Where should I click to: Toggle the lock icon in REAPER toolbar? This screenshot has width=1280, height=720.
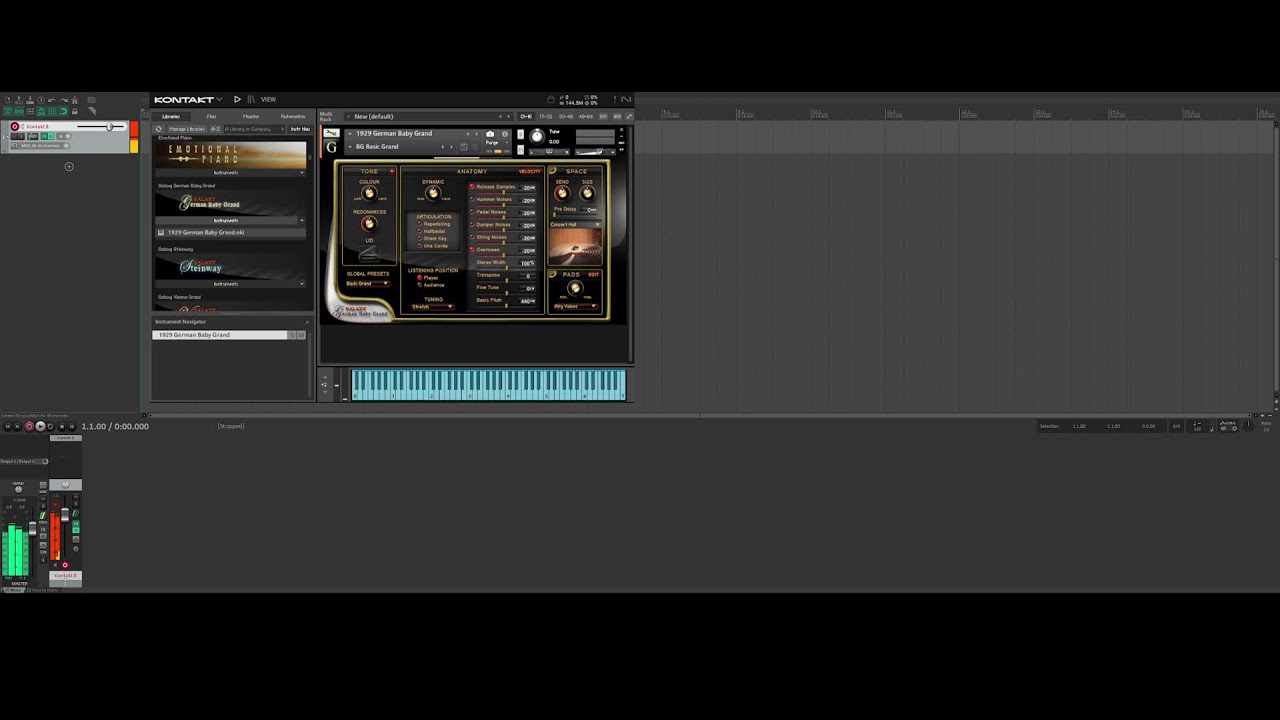(x=74, y=111)
